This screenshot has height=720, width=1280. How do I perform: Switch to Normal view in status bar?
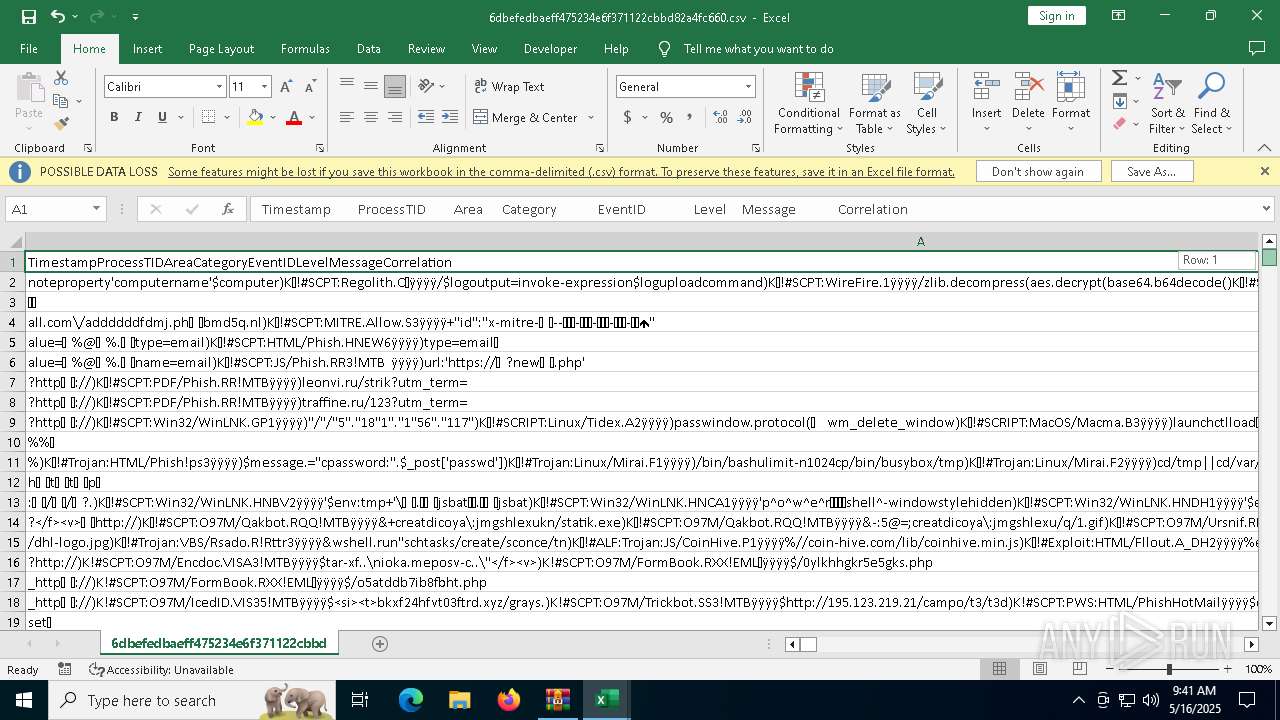[x=999, y=669]
